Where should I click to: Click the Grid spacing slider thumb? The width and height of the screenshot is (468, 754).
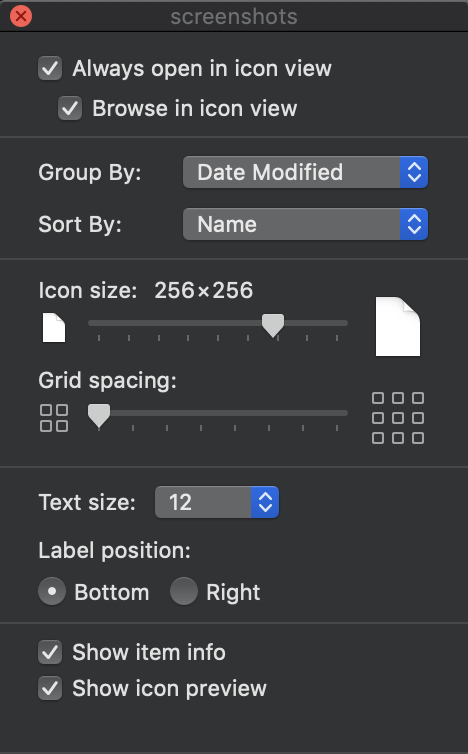click(x=99, y=416)
